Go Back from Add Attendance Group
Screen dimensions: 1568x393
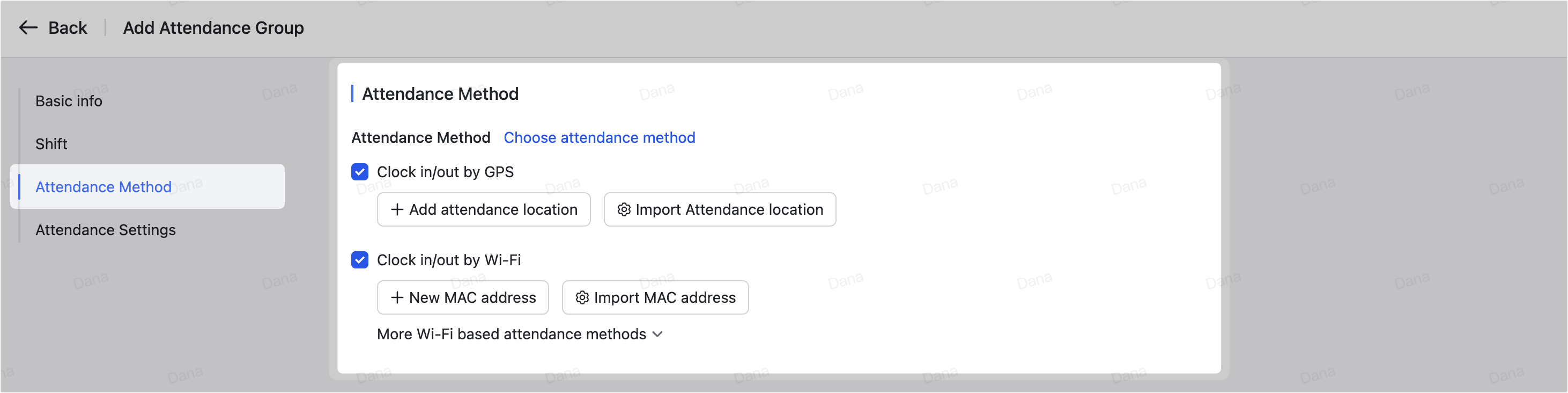click(55, 27)
